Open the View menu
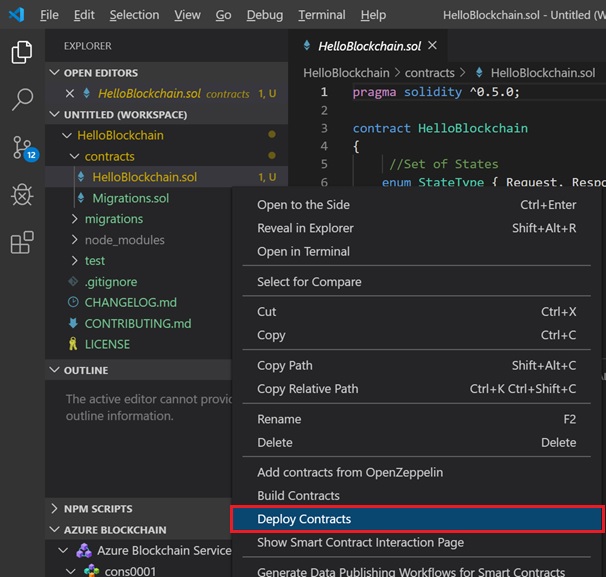This screenshot has width=606, height=577. (x=187, y=15)
